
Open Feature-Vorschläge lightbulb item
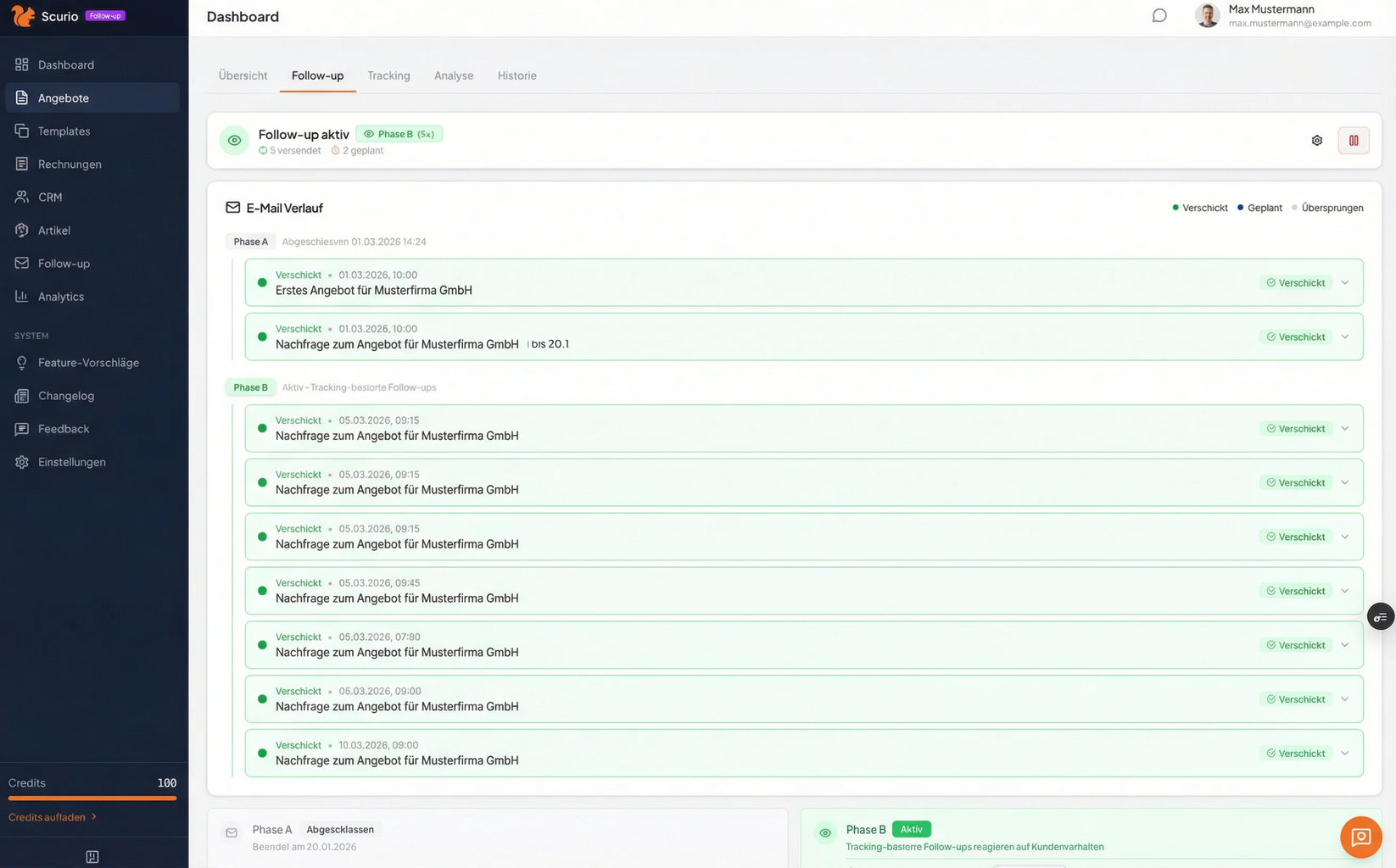(88, 363)
